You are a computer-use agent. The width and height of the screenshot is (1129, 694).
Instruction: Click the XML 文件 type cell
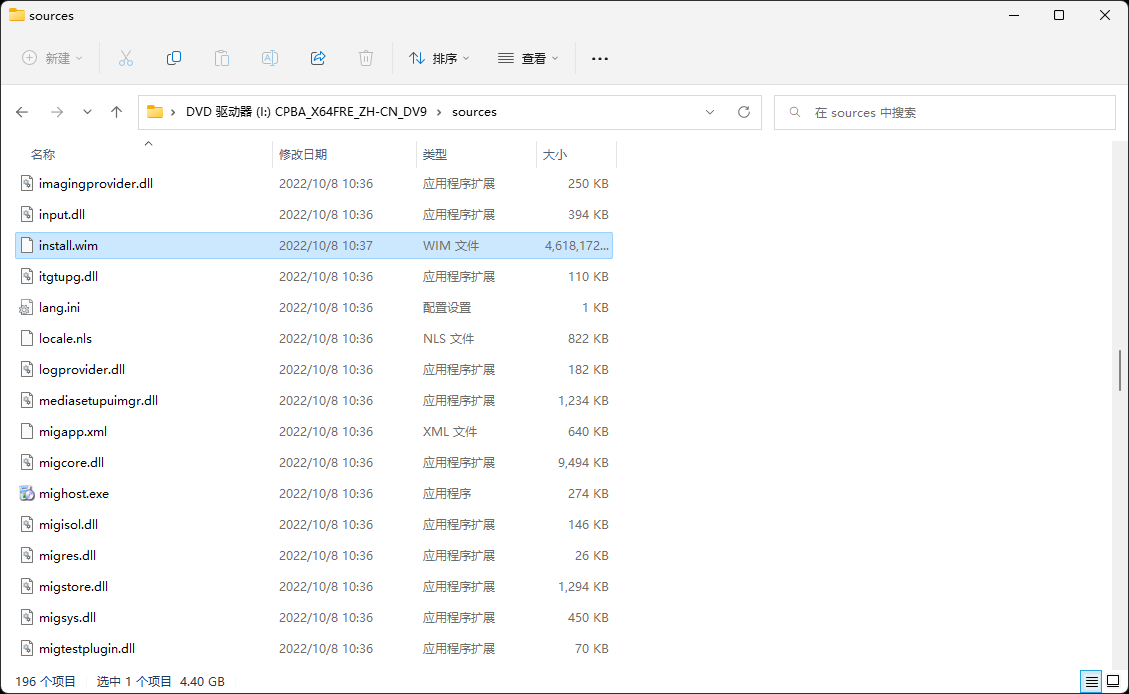(450, 431)
